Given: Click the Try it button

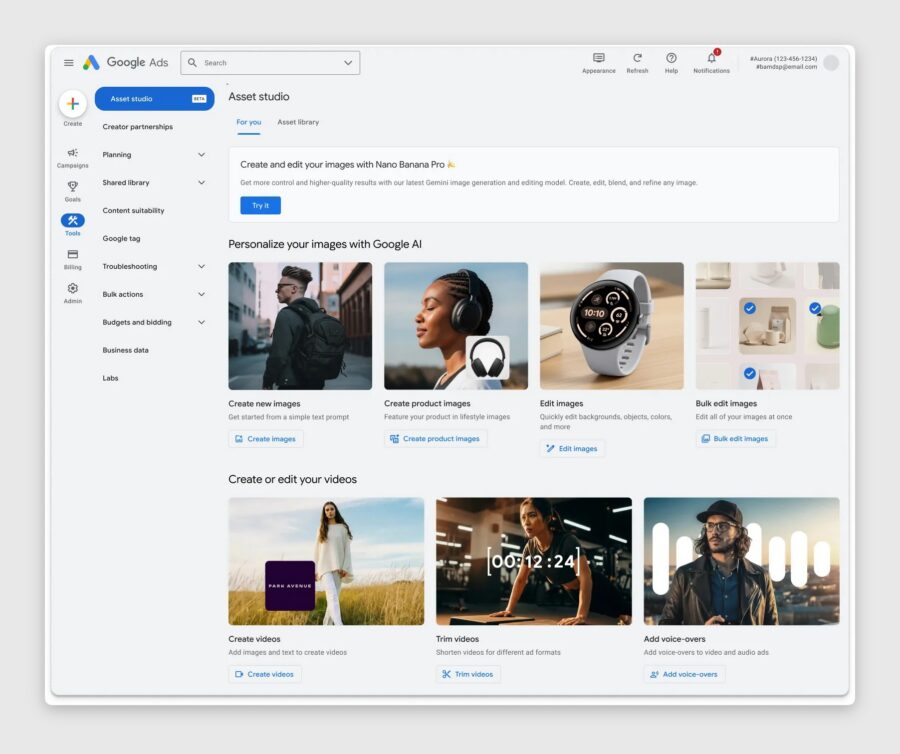Looking at the screenshot, I should coord(260,205).
